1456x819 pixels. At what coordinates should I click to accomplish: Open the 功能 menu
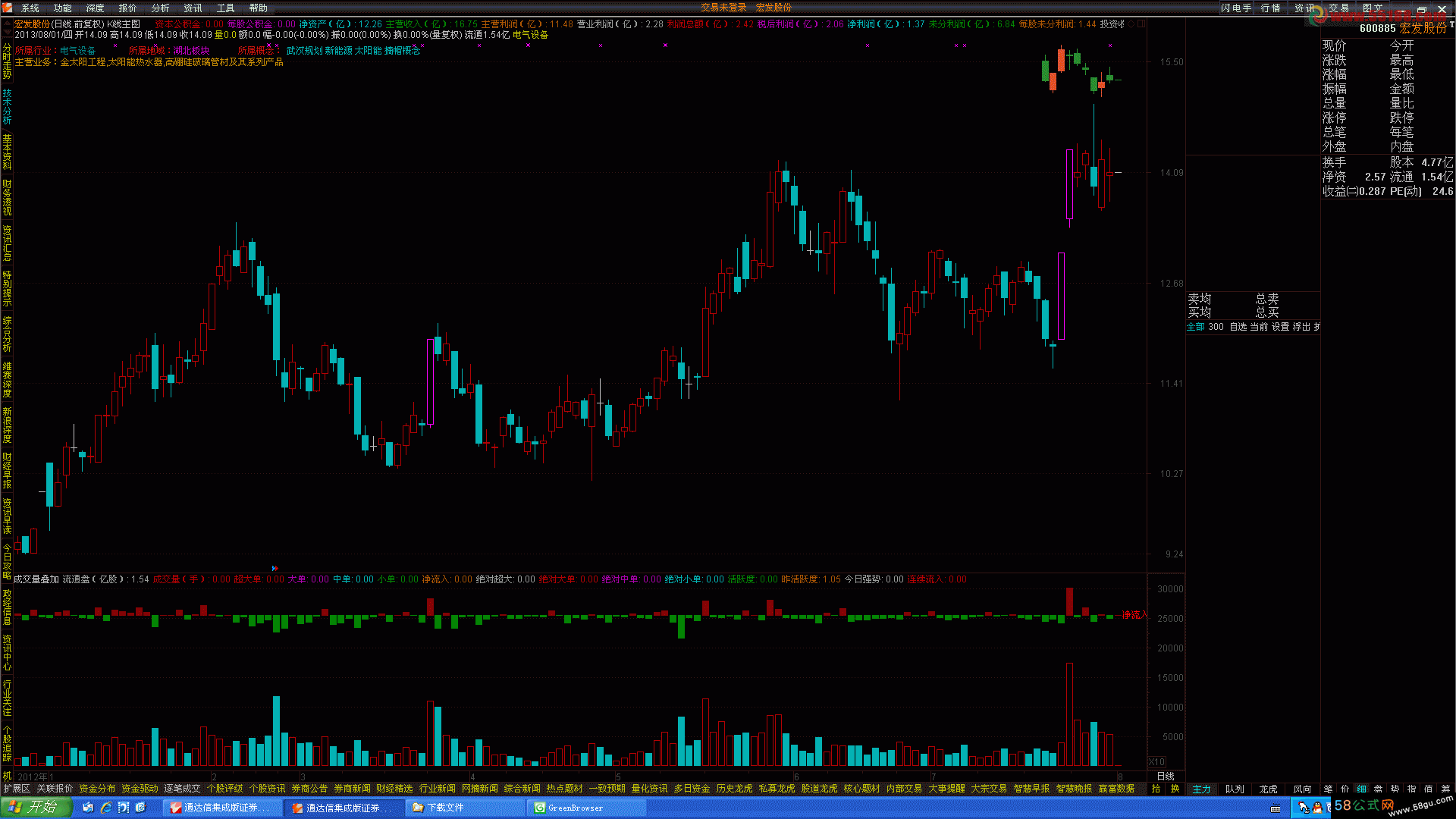[63, 8]
